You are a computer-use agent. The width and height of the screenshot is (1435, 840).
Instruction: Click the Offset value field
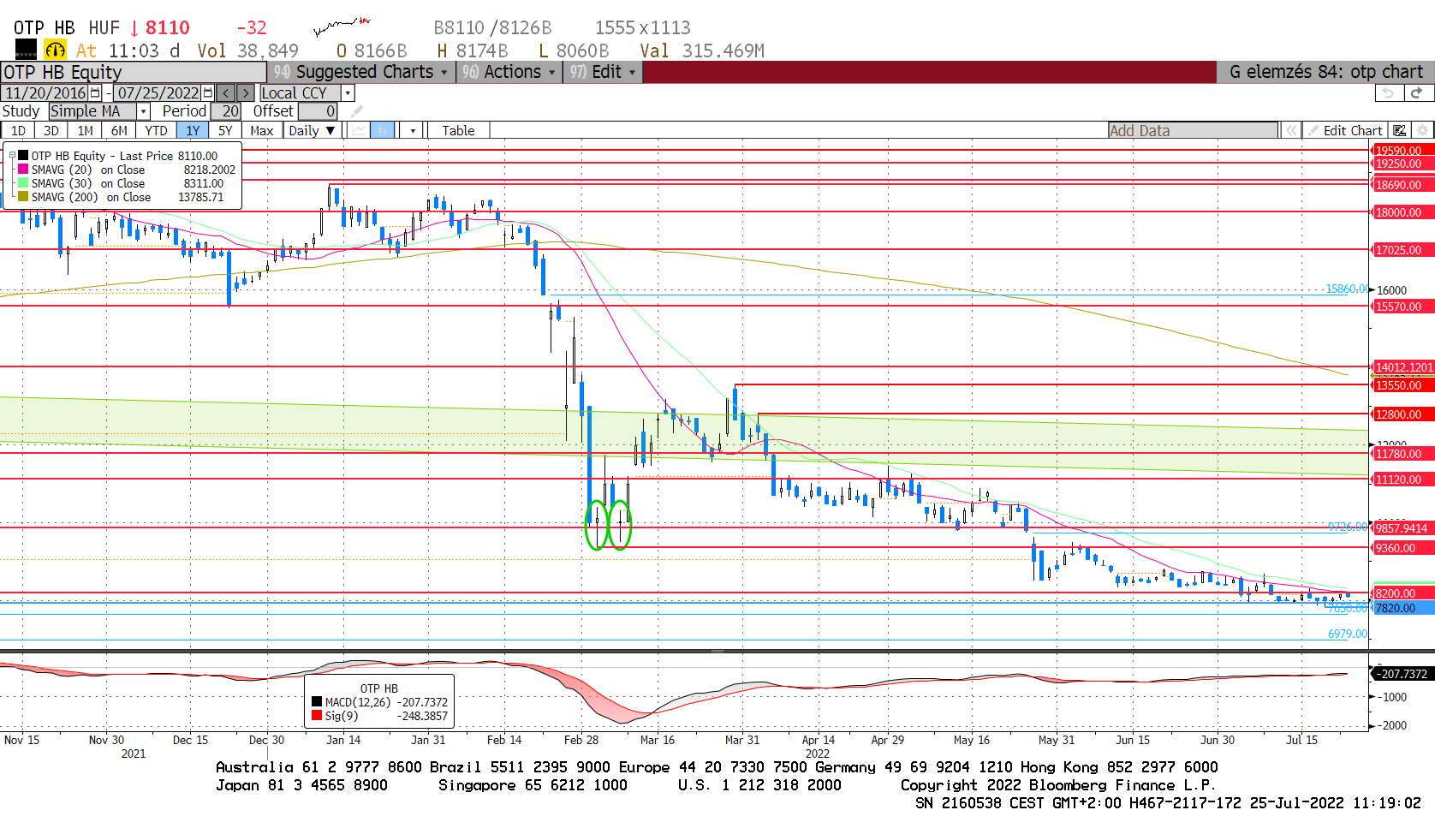click(x=318, y=111)
